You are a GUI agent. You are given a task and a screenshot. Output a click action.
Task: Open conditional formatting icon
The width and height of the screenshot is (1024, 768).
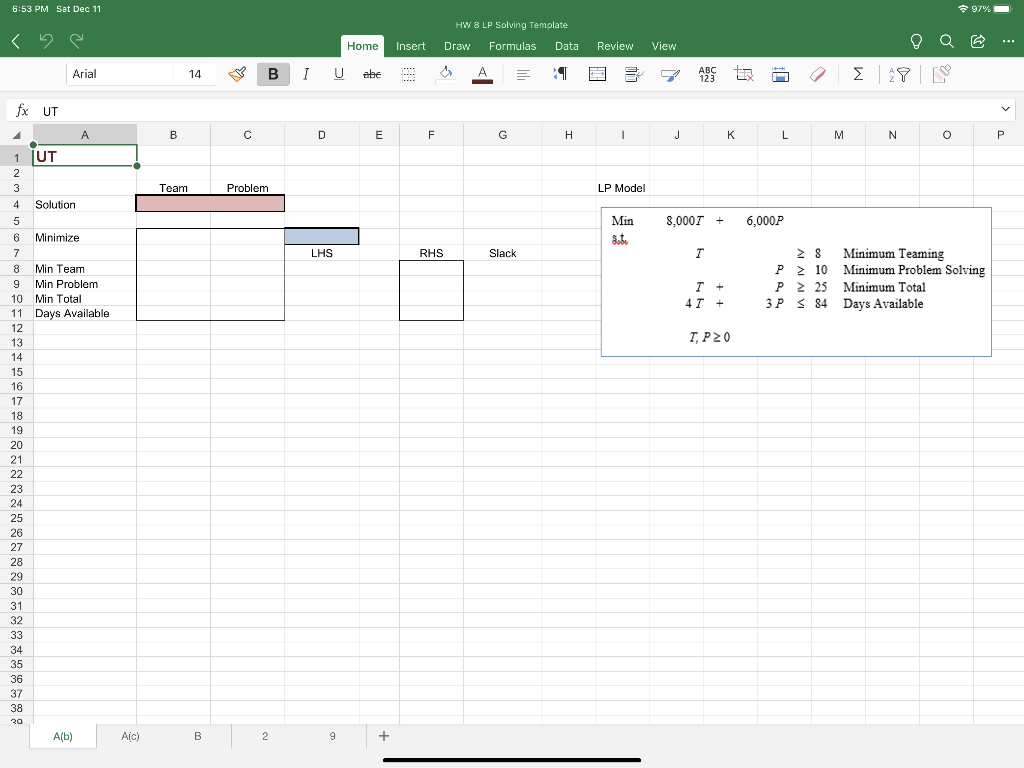(x=633, y=74)
